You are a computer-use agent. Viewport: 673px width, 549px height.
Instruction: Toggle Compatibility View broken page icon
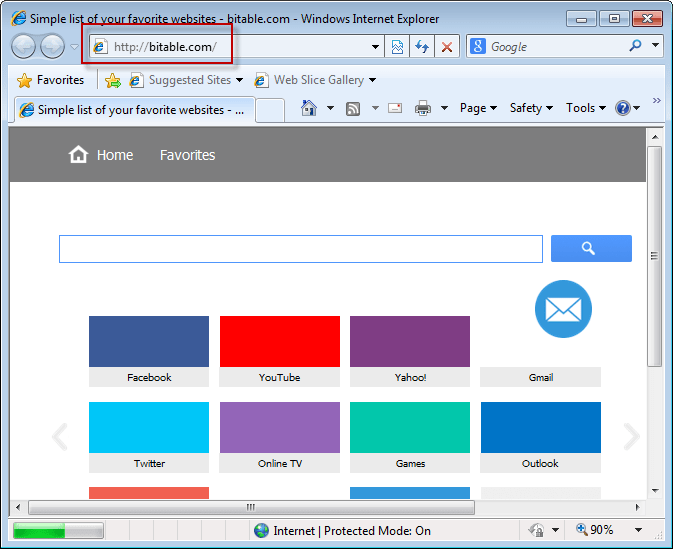coord(397,47)
